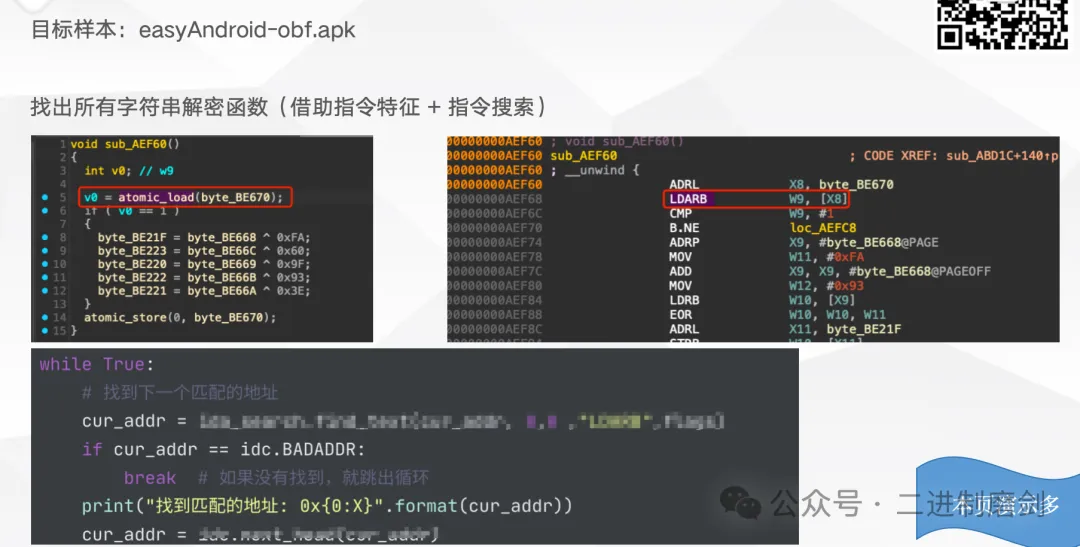The height and width of the screenshot is (547, 1080).
Task: Toggle the breakpoint dot on line 9
Action: coord(45,251)
